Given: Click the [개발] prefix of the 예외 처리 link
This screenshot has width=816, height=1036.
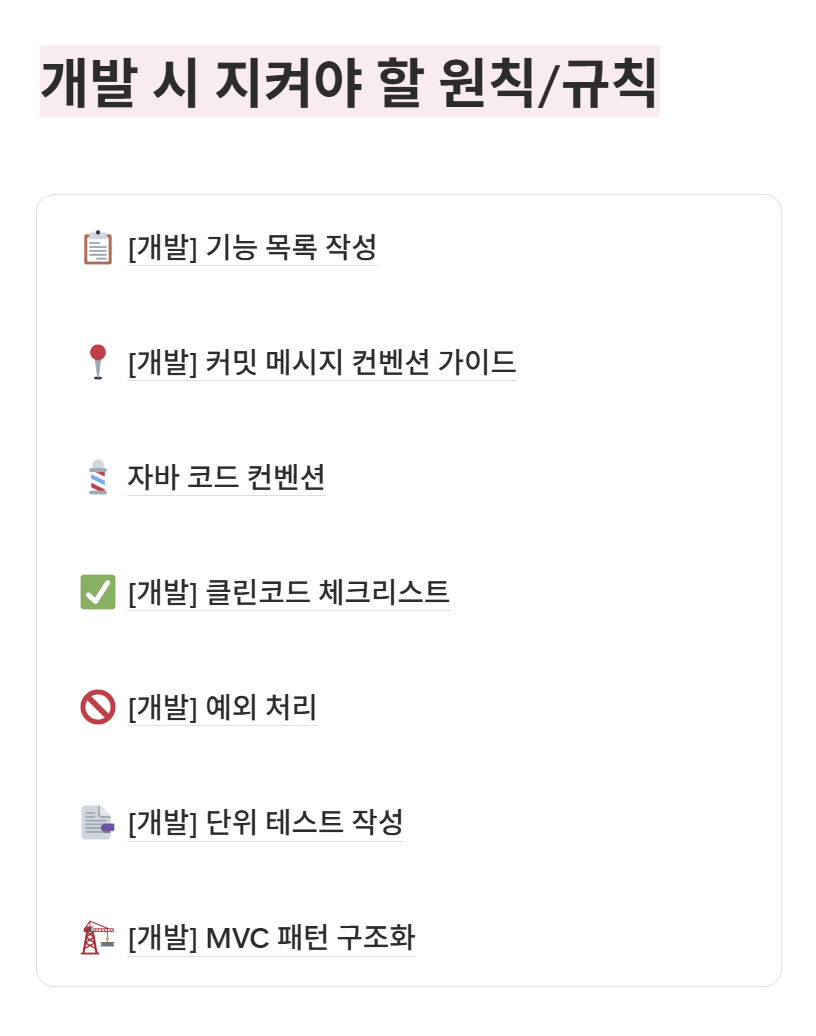Looking at the screenshot, I should tap(163, 708).
